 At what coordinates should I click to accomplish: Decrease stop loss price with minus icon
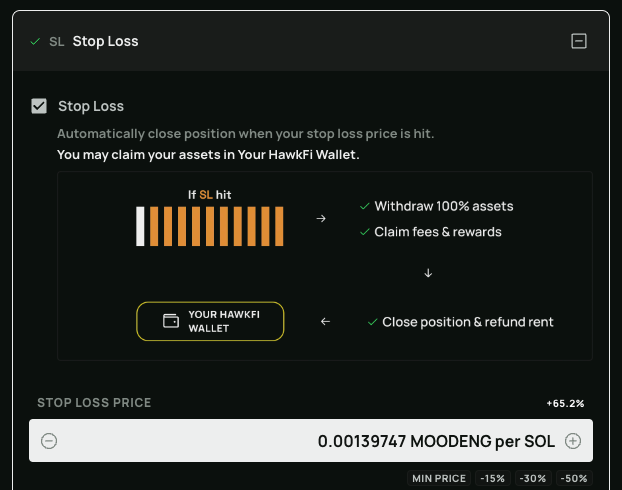(49, 441)
